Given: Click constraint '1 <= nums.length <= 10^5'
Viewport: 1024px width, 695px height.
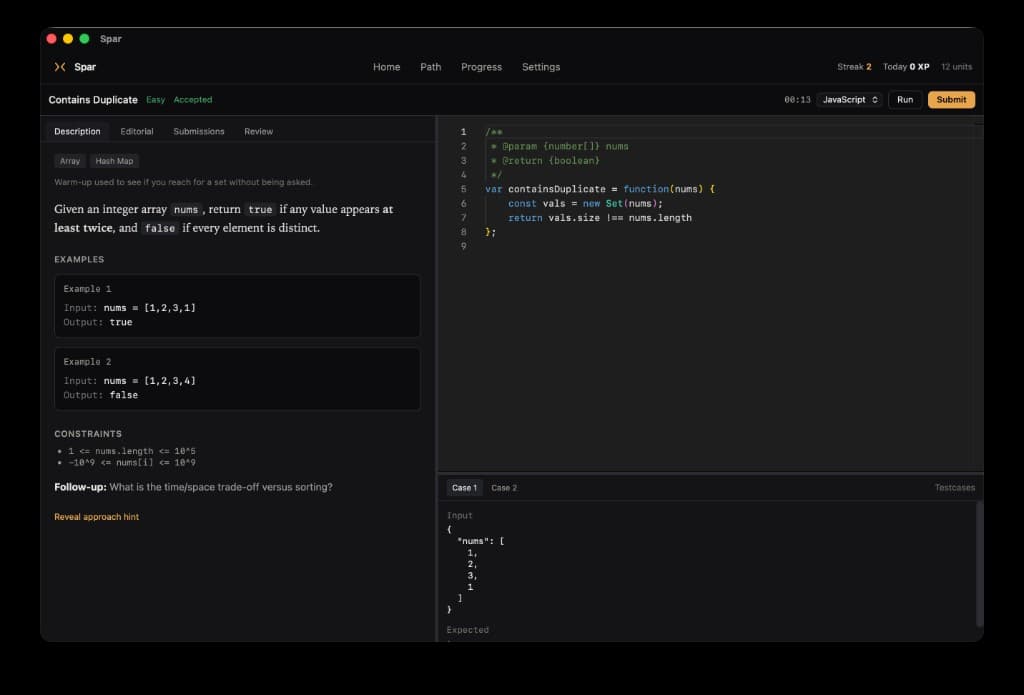Looking at the screenshot, I should point(132,451).
